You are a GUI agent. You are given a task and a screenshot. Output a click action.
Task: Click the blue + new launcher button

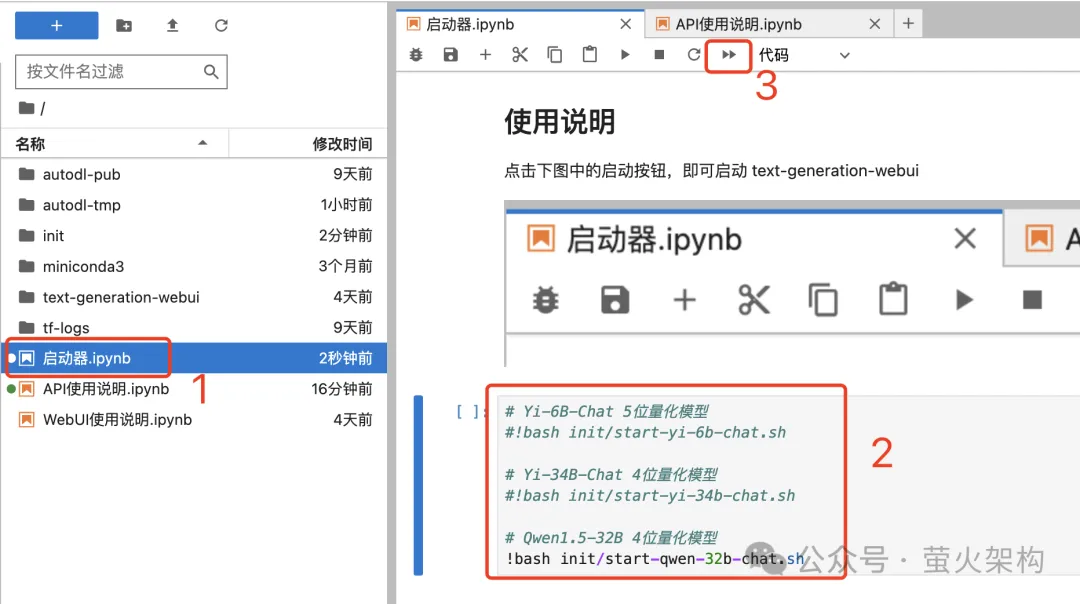tap(56, 24)
